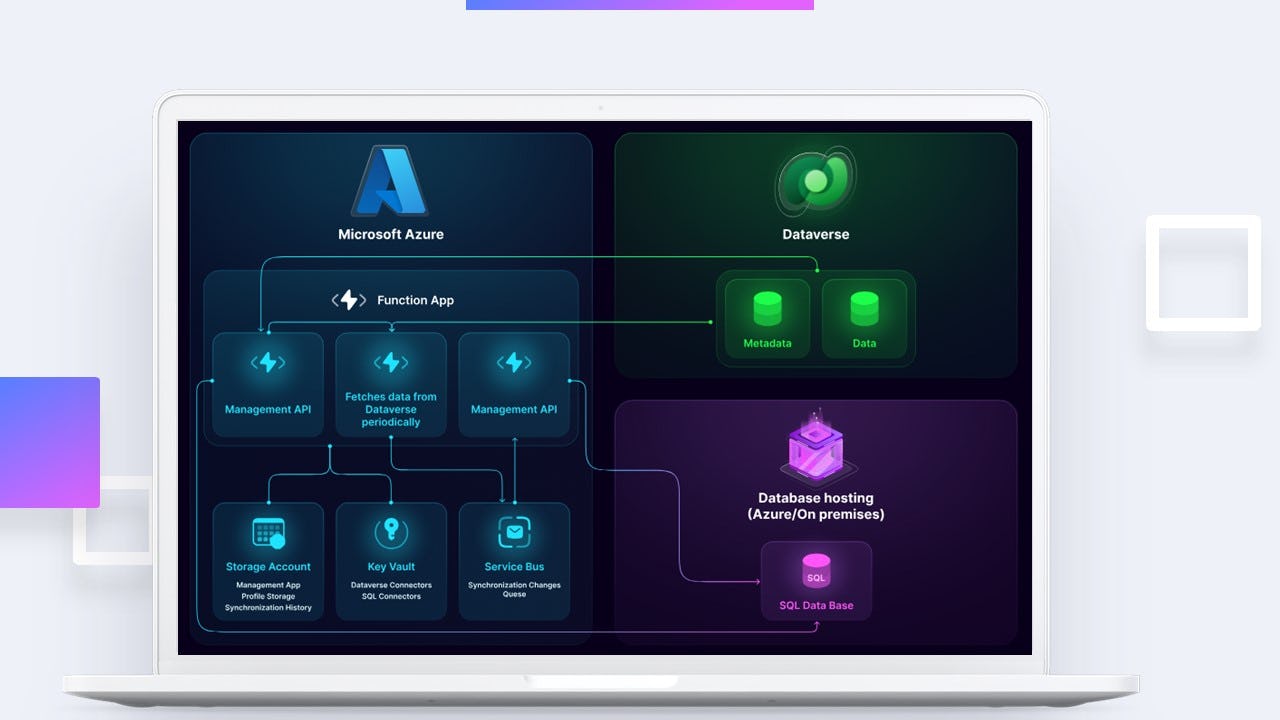The image size is (1280, 720).
Task: Open the Storage Account calendar icon
Action: (x=268, y=531)
